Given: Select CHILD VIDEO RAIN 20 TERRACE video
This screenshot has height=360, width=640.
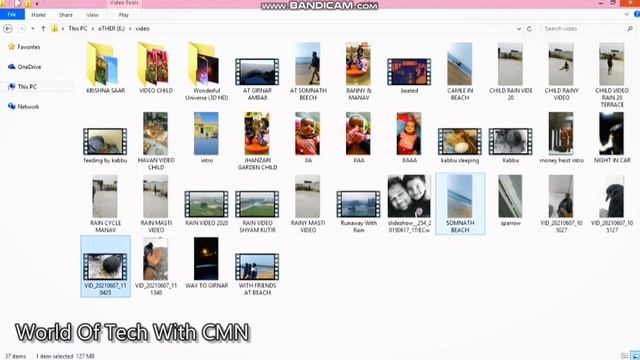Looking at the screenshot, I should click(612, 75).
